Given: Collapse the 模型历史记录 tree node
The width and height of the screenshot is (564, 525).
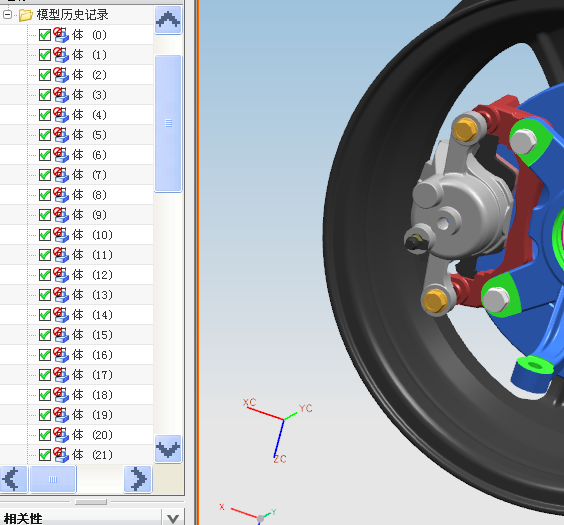Looking at the screenshot, I should 7,15.
